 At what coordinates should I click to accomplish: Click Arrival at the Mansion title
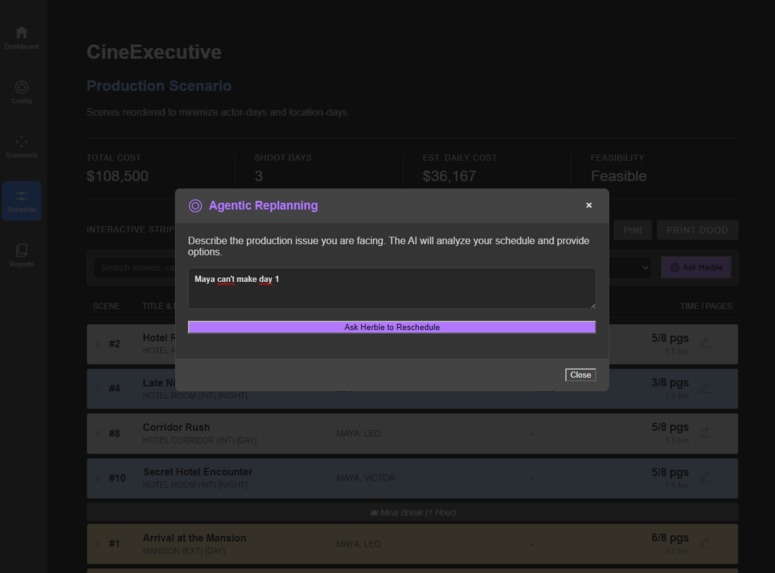point(194,538)
